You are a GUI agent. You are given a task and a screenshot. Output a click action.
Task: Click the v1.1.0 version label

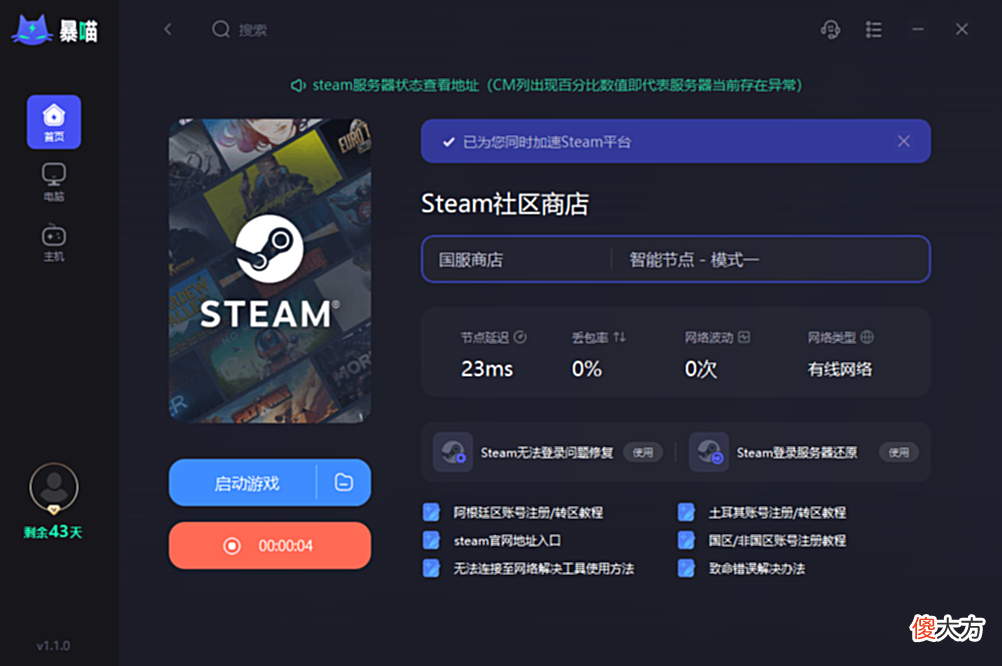tap(53, 646)
